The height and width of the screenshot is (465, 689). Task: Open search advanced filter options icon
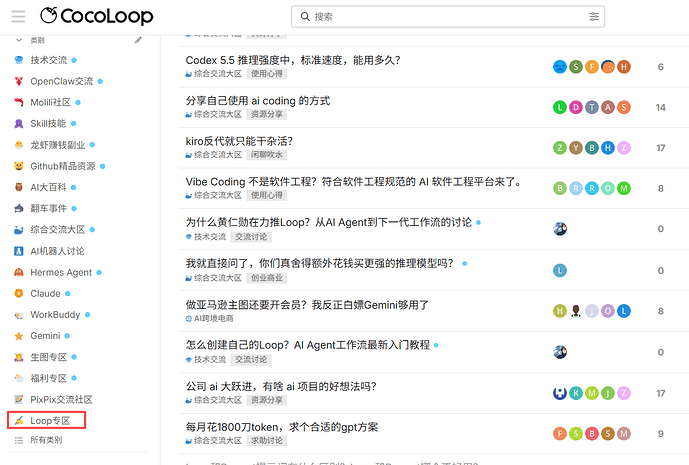[594, 17]
